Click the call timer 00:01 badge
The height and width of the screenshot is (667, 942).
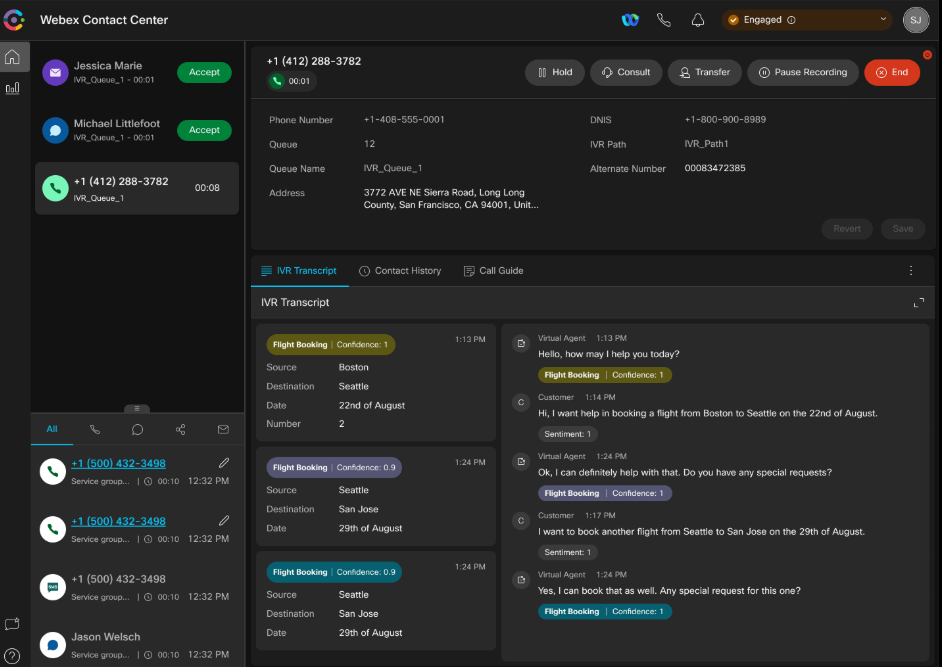[292, 81]
